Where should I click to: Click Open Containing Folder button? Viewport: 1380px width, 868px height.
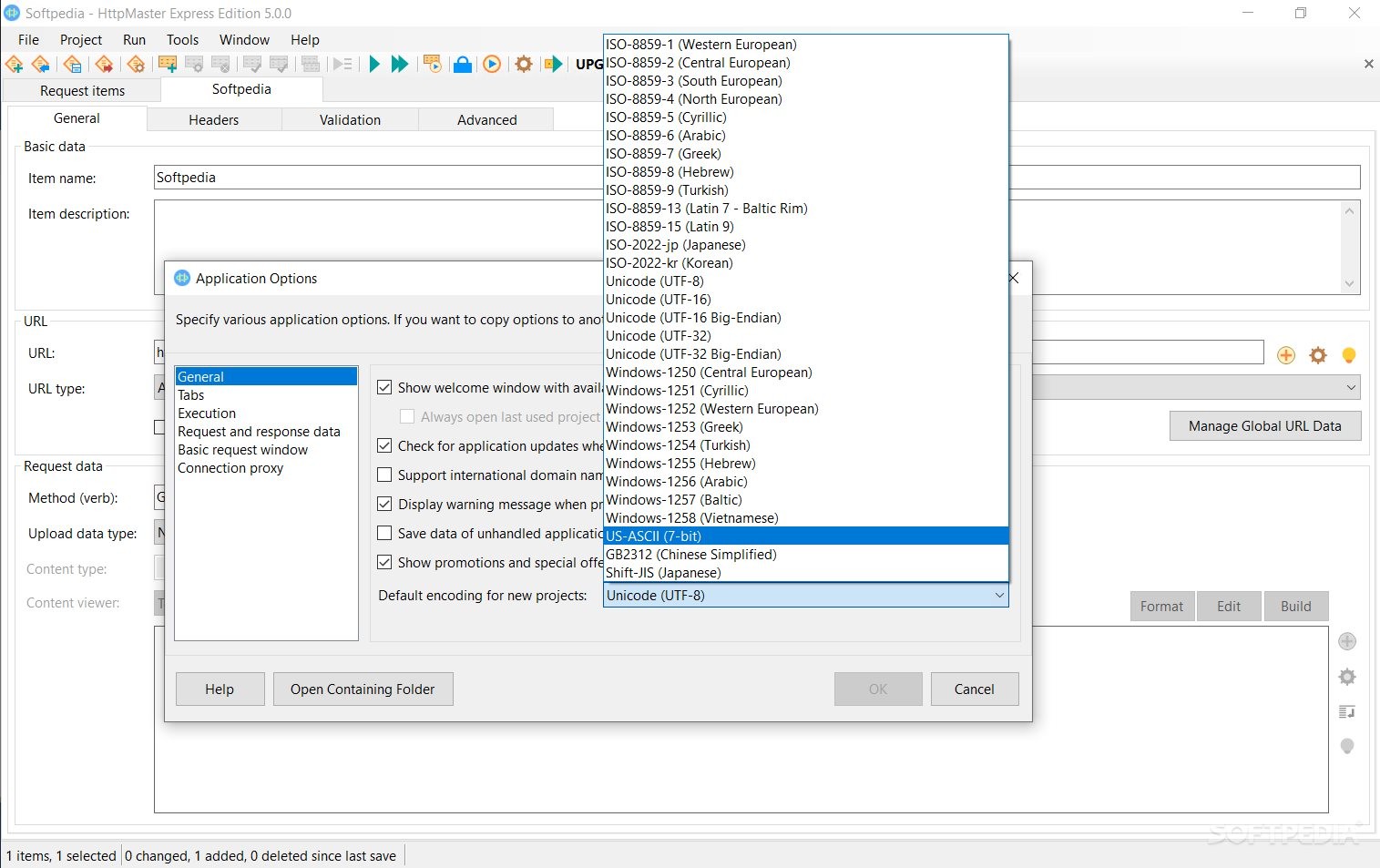(x=363, y=689)
